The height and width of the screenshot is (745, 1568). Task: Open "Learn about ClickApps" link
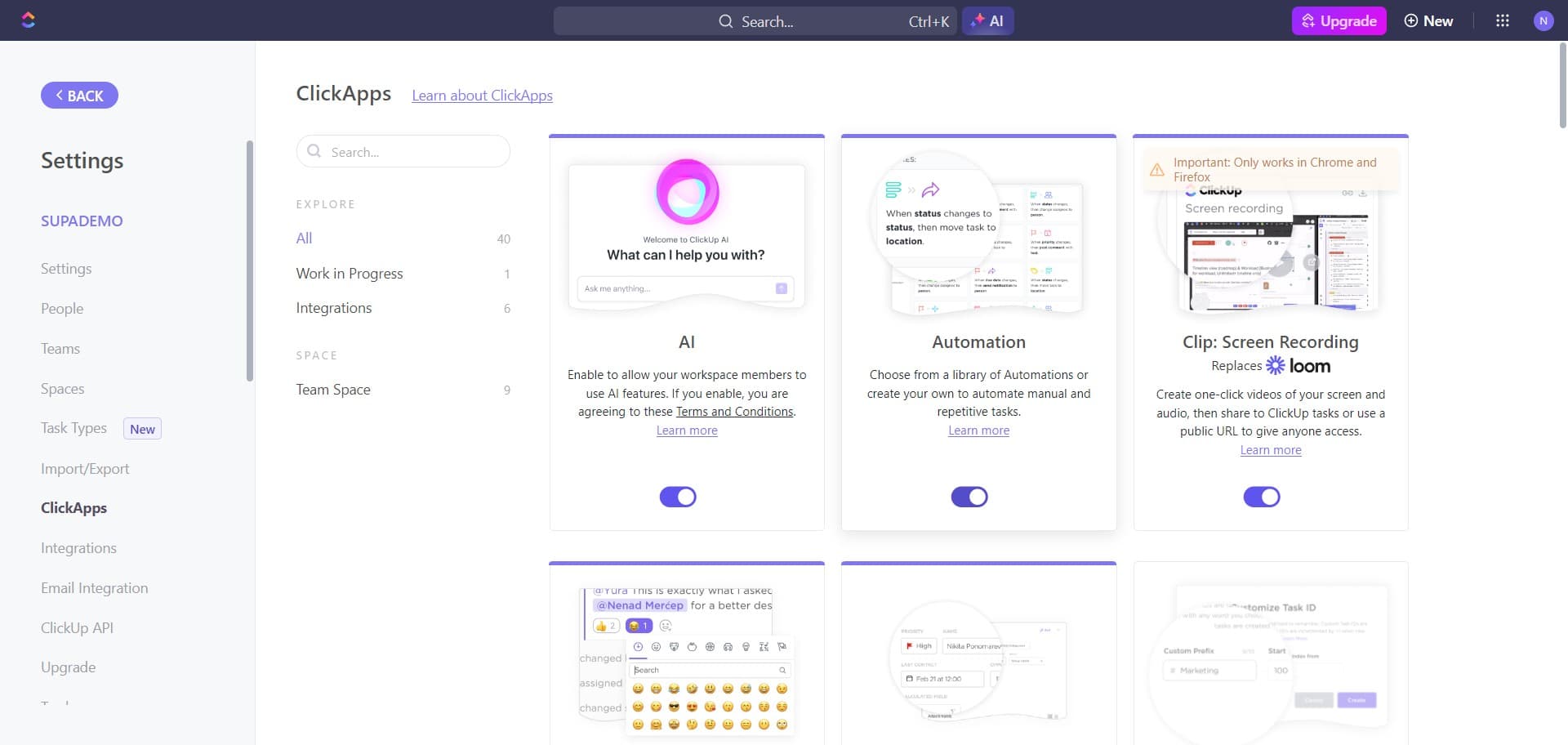482,96
